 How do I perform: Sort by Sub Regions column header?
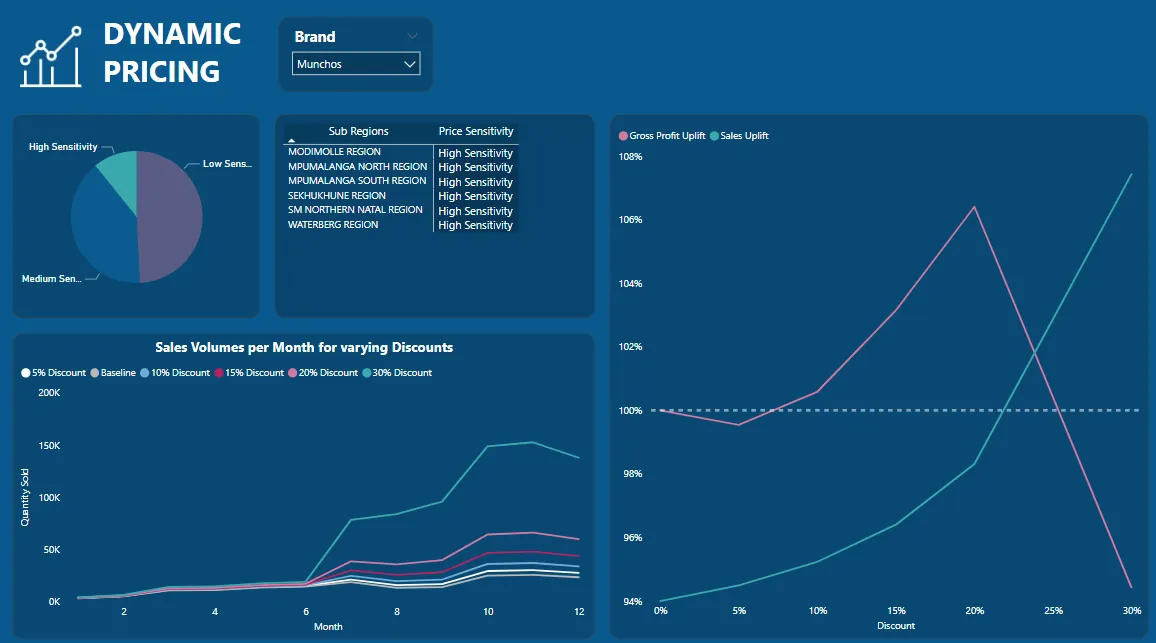click(358, 131)
